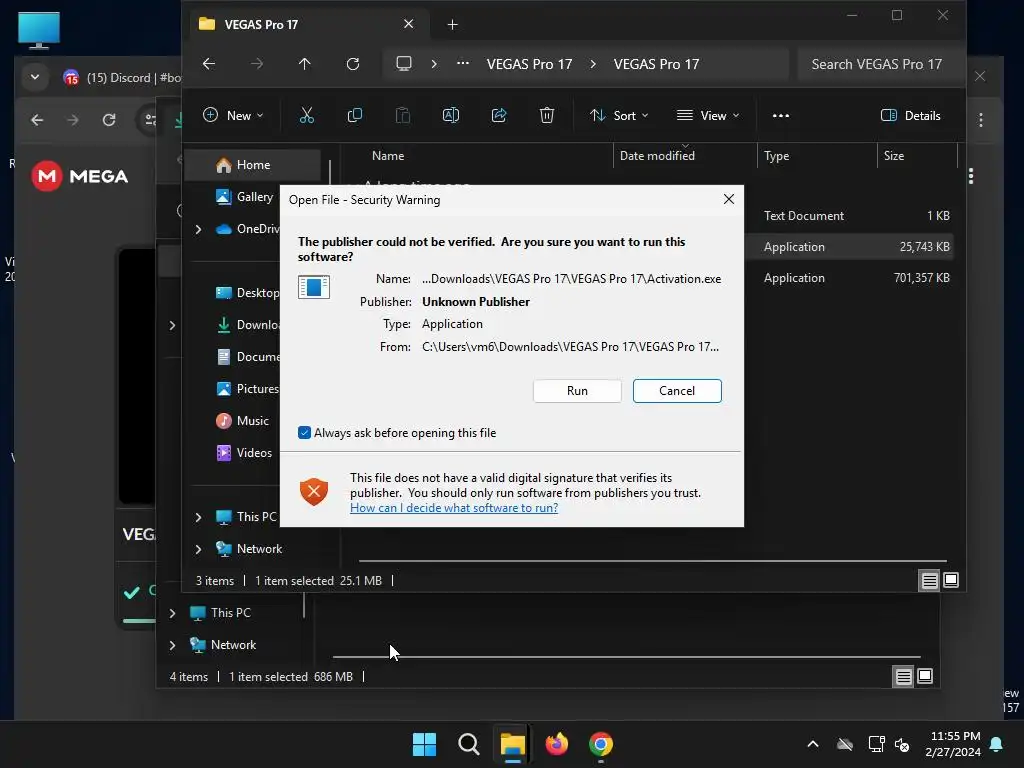Reload the page in the Chrome browser
1024x768 pixels.
[108, 120]
